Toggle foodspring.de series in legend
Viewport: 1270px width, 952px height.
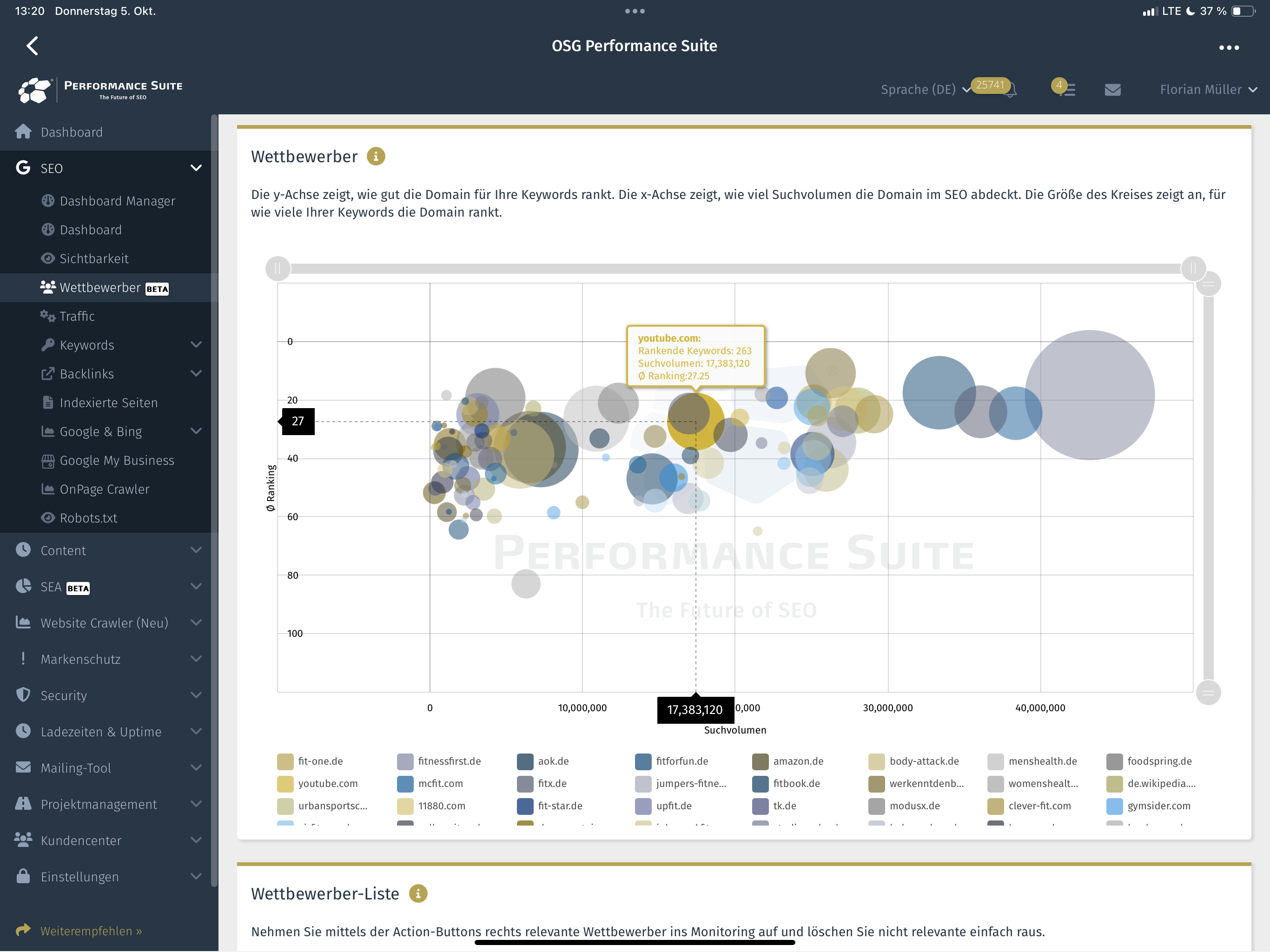[x=1150, y=761]
